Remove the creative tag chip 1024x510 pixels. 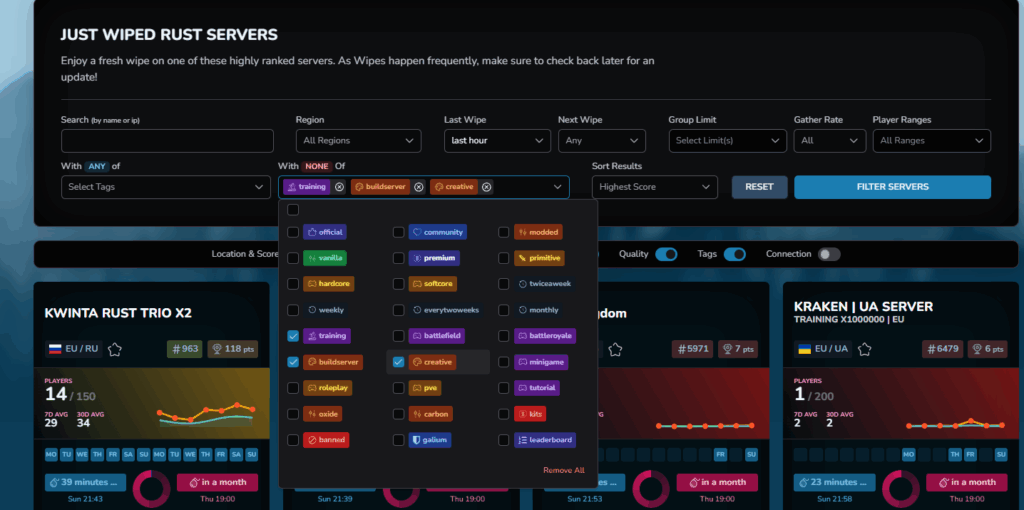point(486,187)
